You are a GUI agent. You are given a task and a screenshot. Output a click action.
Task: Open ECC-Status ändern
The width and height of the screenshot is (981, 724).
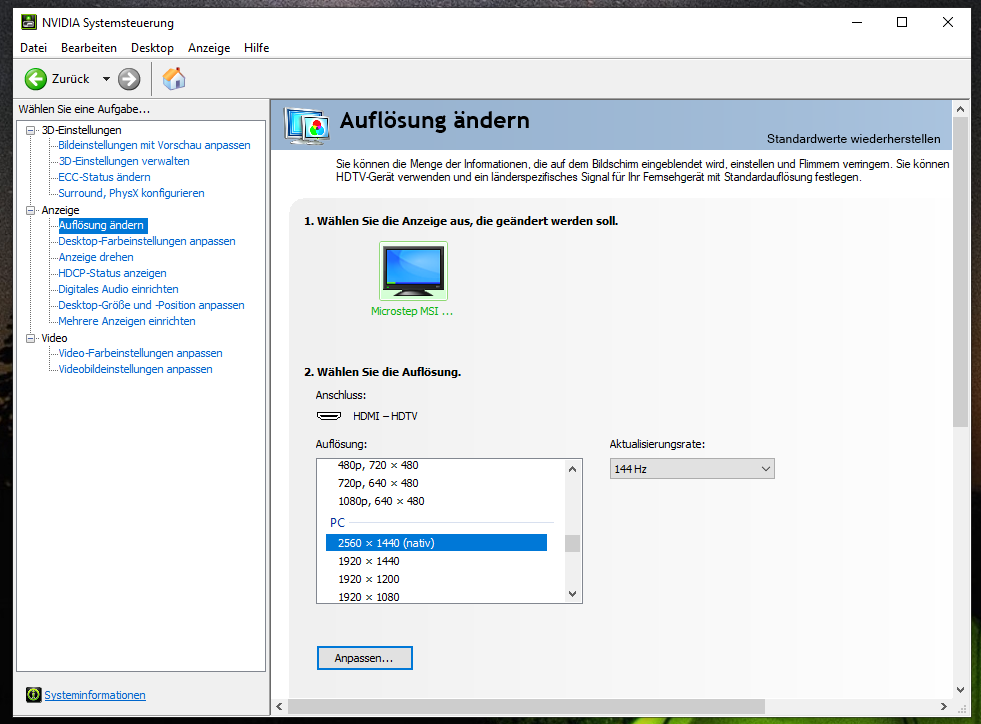pyautogui.click(x=104, y=177)
